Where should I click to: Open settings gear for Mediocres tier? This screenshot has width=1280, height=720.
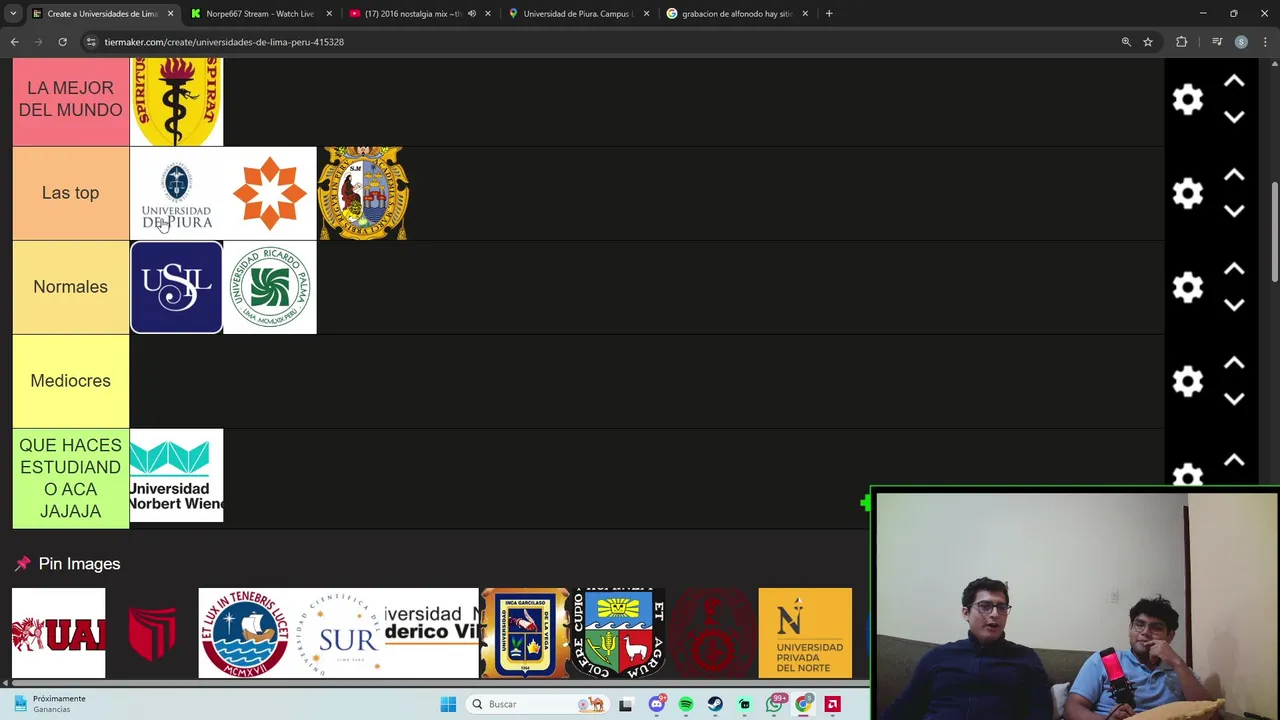pos(1187,381)
